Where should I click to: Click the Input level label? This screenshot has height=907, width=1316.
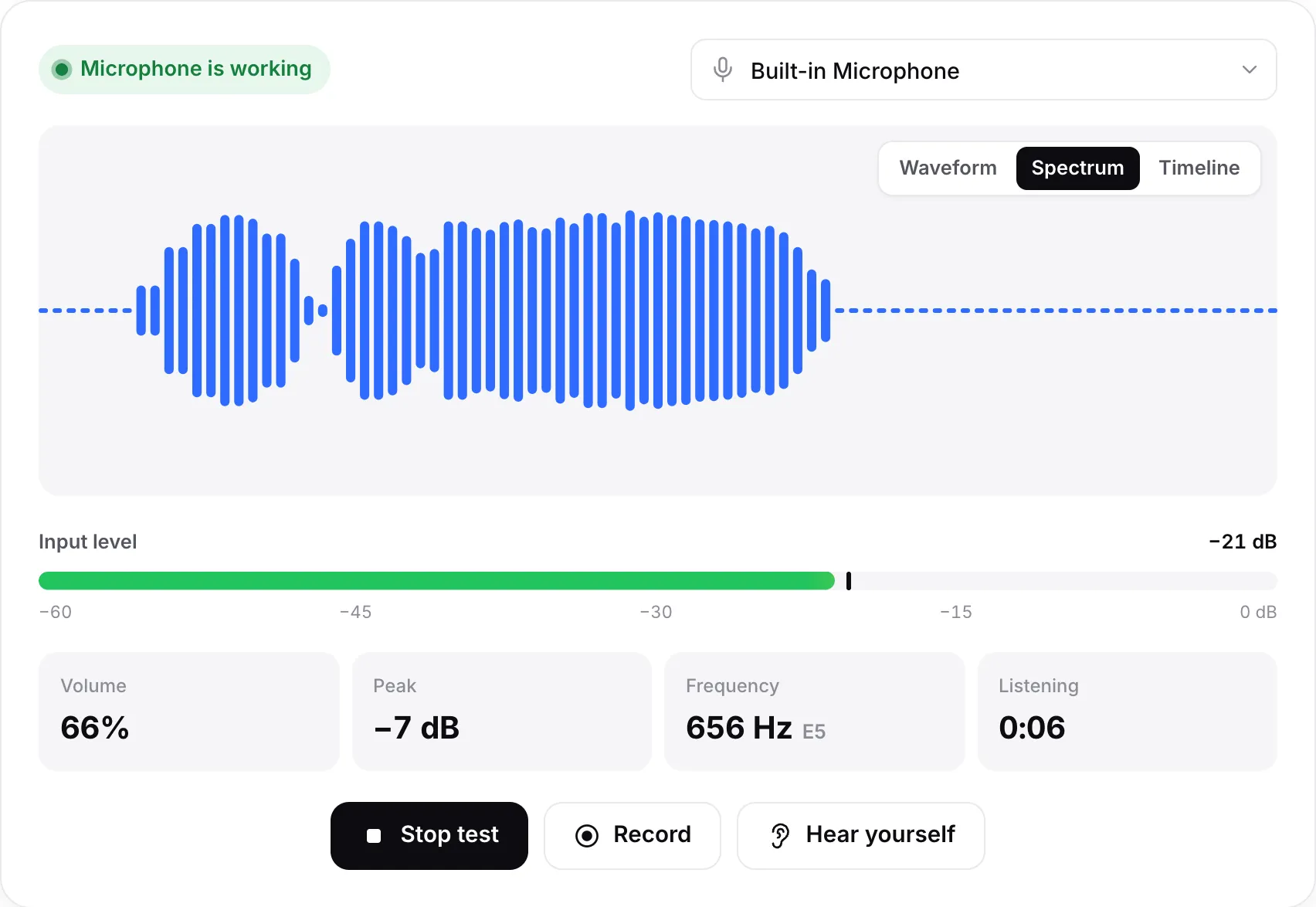(x=88, y=542)
